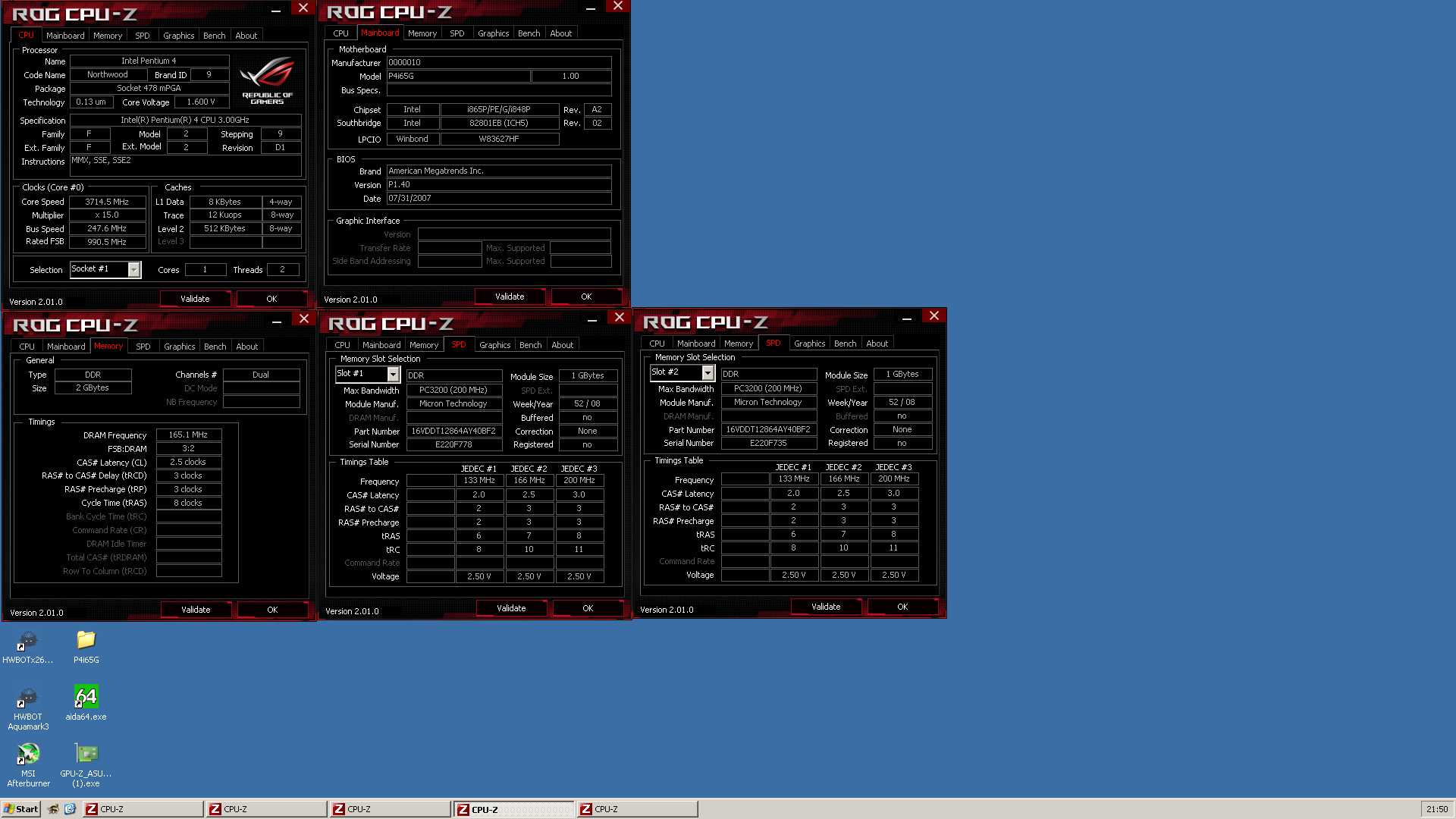Activate the fifth CPU-Z taskbar button
Image resolution: width=1456 pixels, height=819 pixels.
(637, 809)
